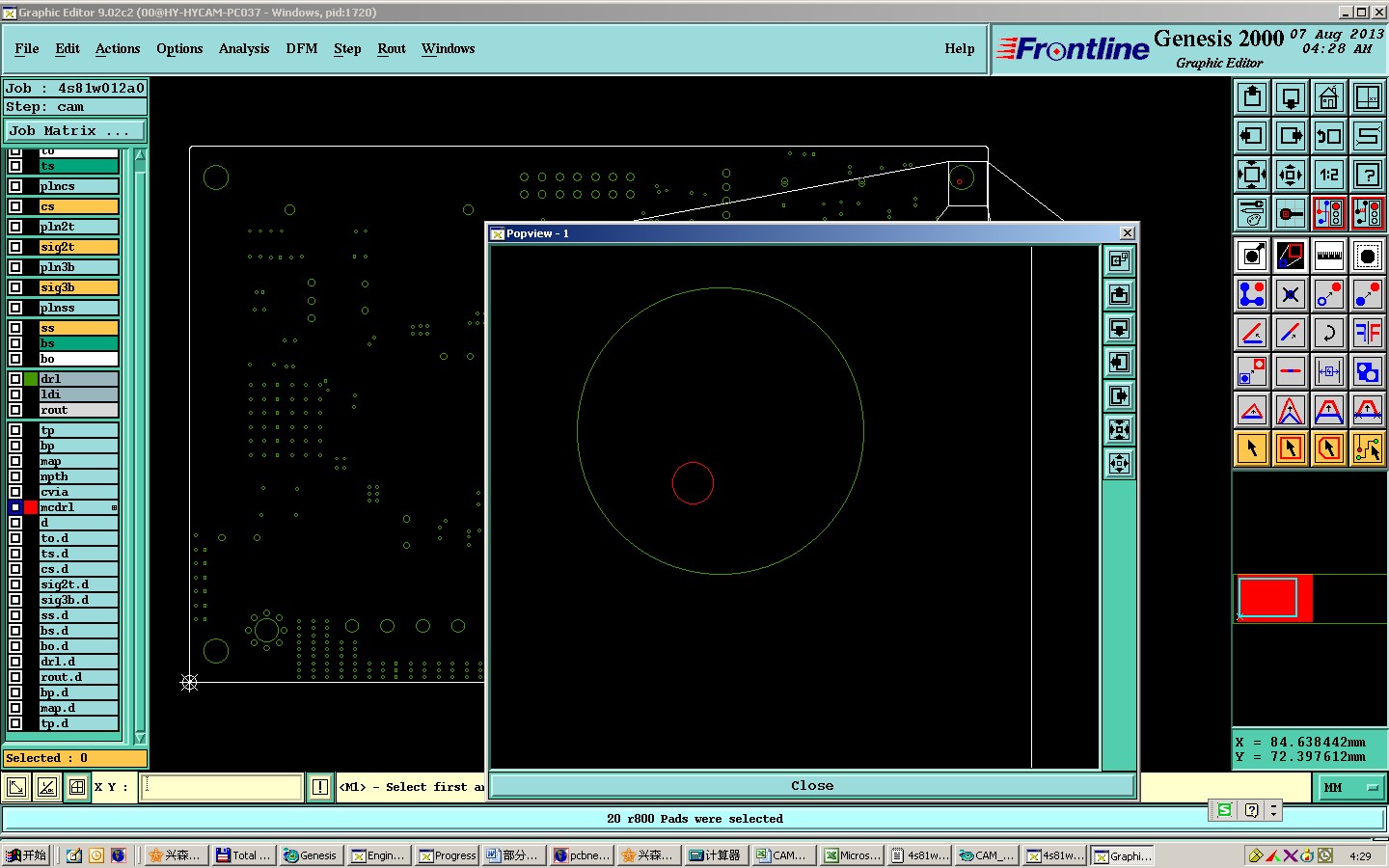Image resolution: width=1389 pixels, height=868 pixels.
Task: Toggle visibility checkbox for plnss layer
Action: click(15, 308)
